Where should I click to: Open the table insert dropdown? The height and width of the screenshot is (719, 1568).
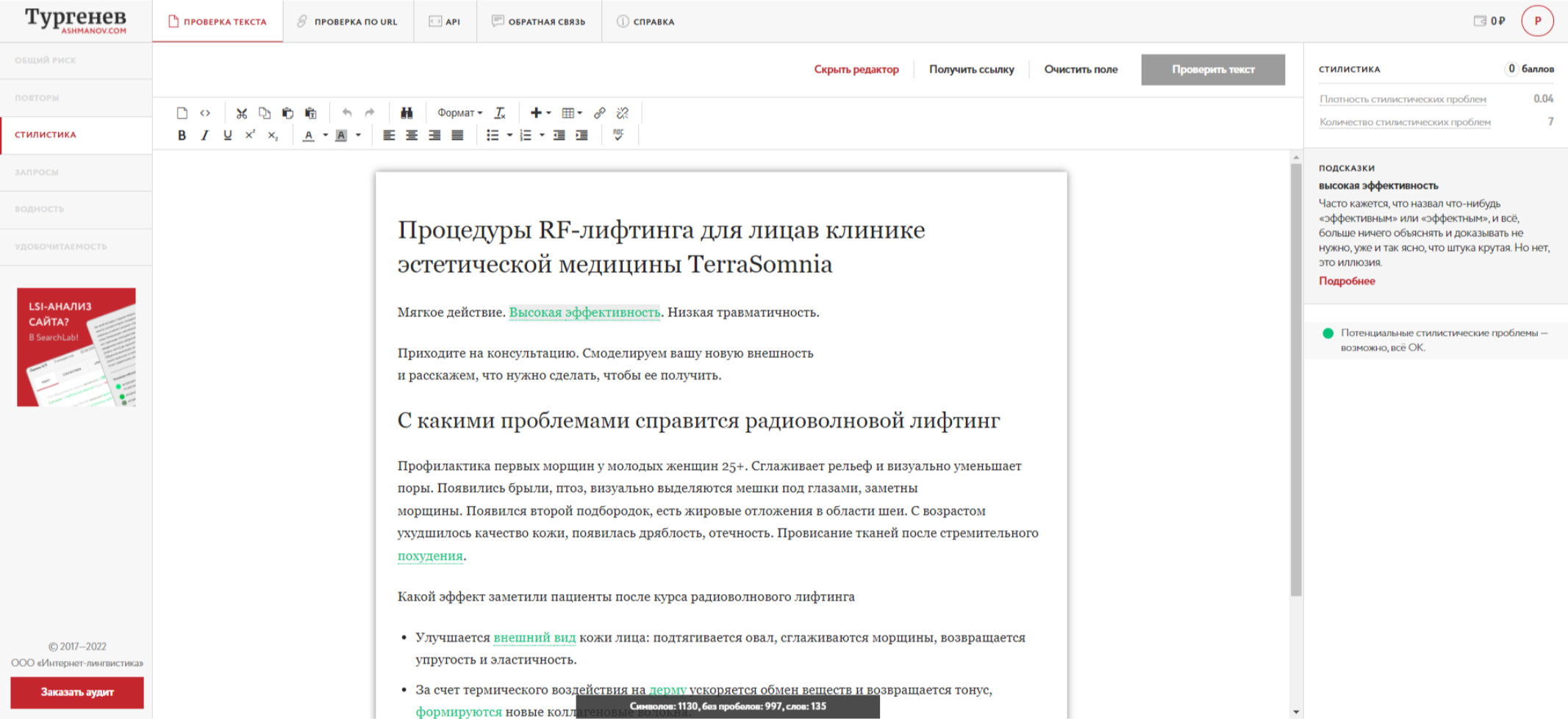coord(572,112)
